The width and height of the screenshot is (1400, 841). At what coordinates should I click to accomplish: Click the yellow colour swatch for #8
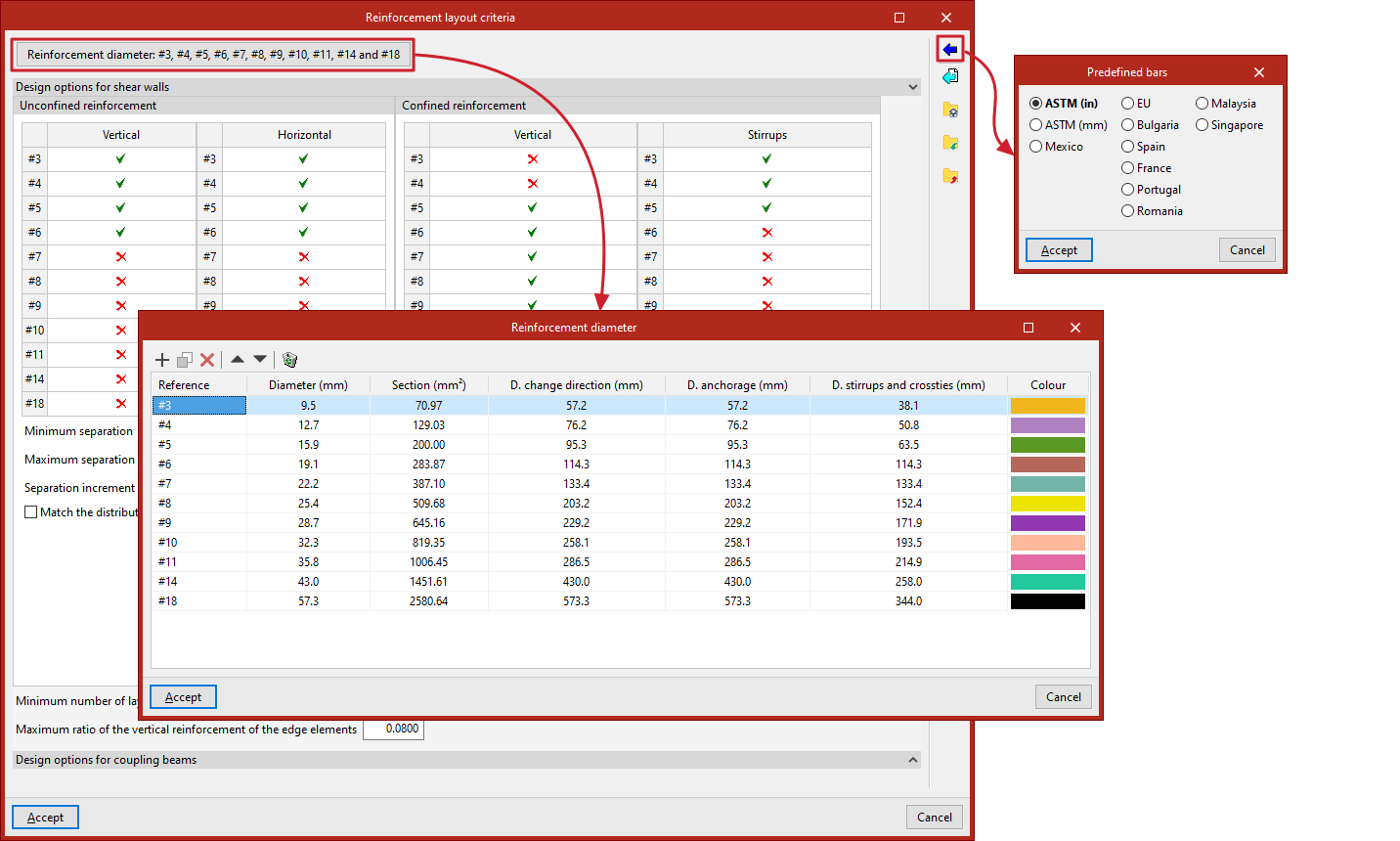pos(1047,504)
